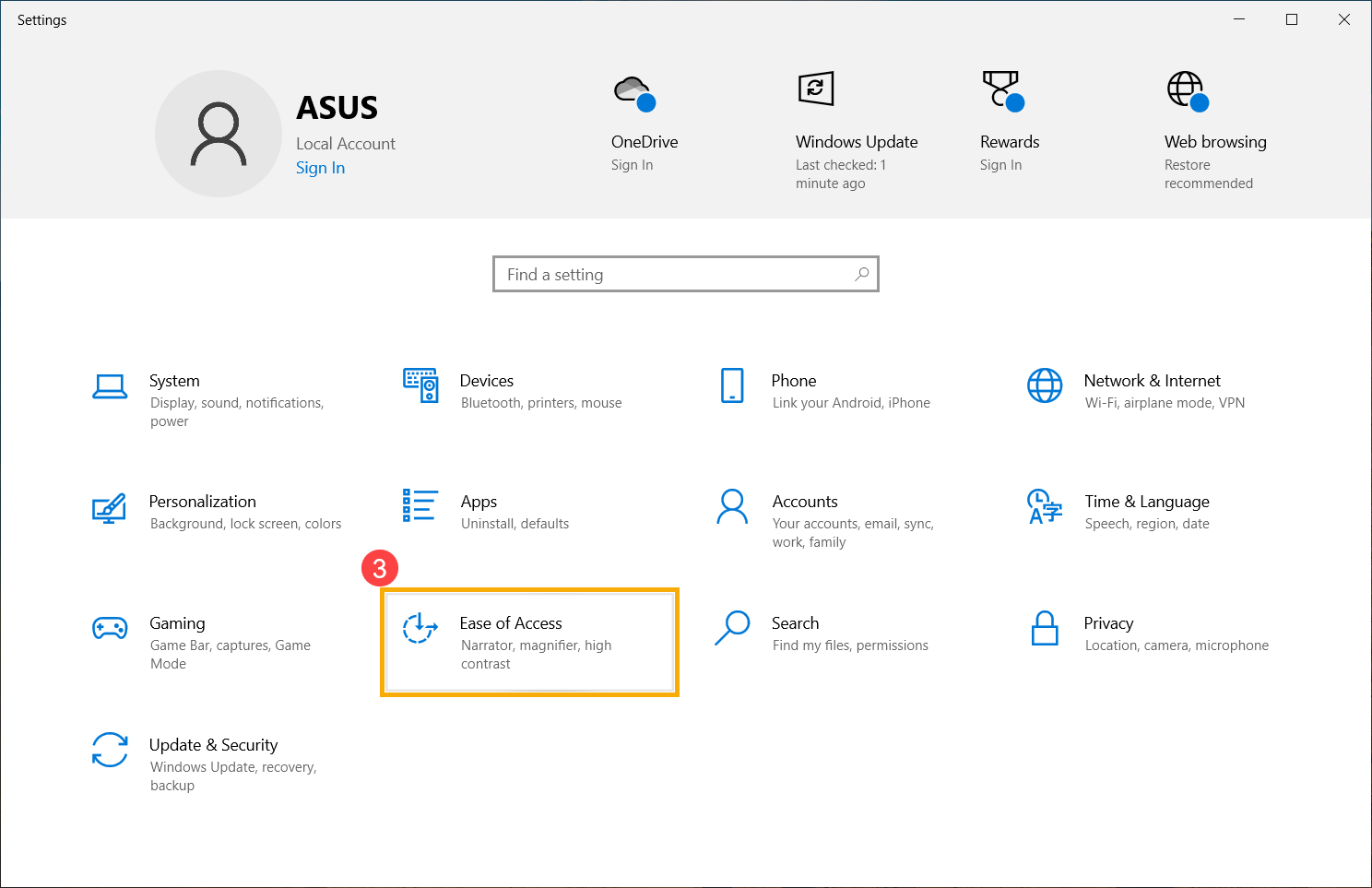Viewport: 1372px width, 888px height.
Task: Click the search magnifier in Find a setting
Action: pyautogui.click(x=862, y=274)
